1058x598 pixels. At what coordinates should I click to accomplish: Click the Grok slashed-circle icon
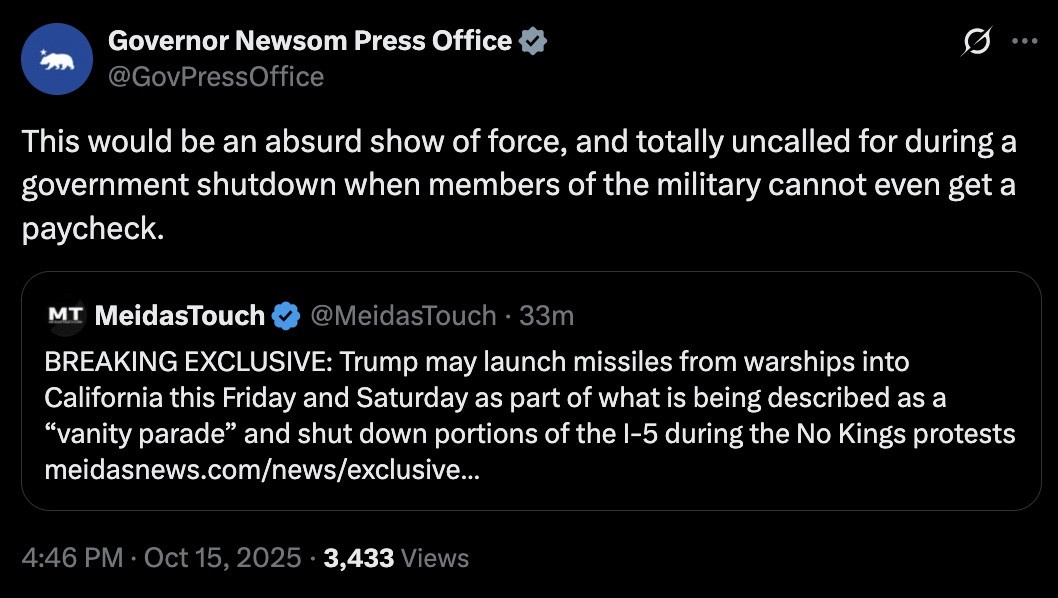coord(976,42)
